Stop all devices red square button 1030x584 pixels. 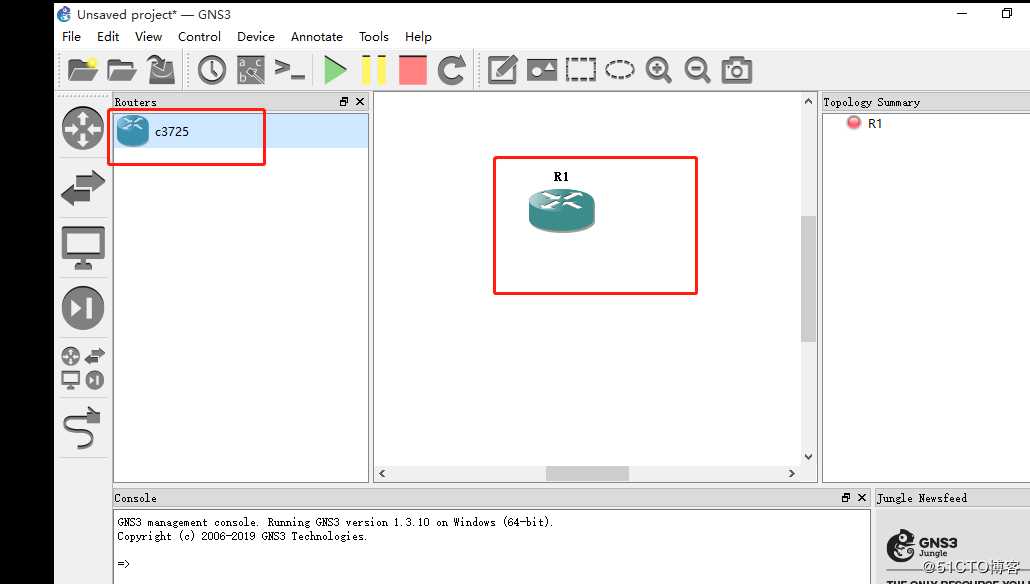point(413,70)
